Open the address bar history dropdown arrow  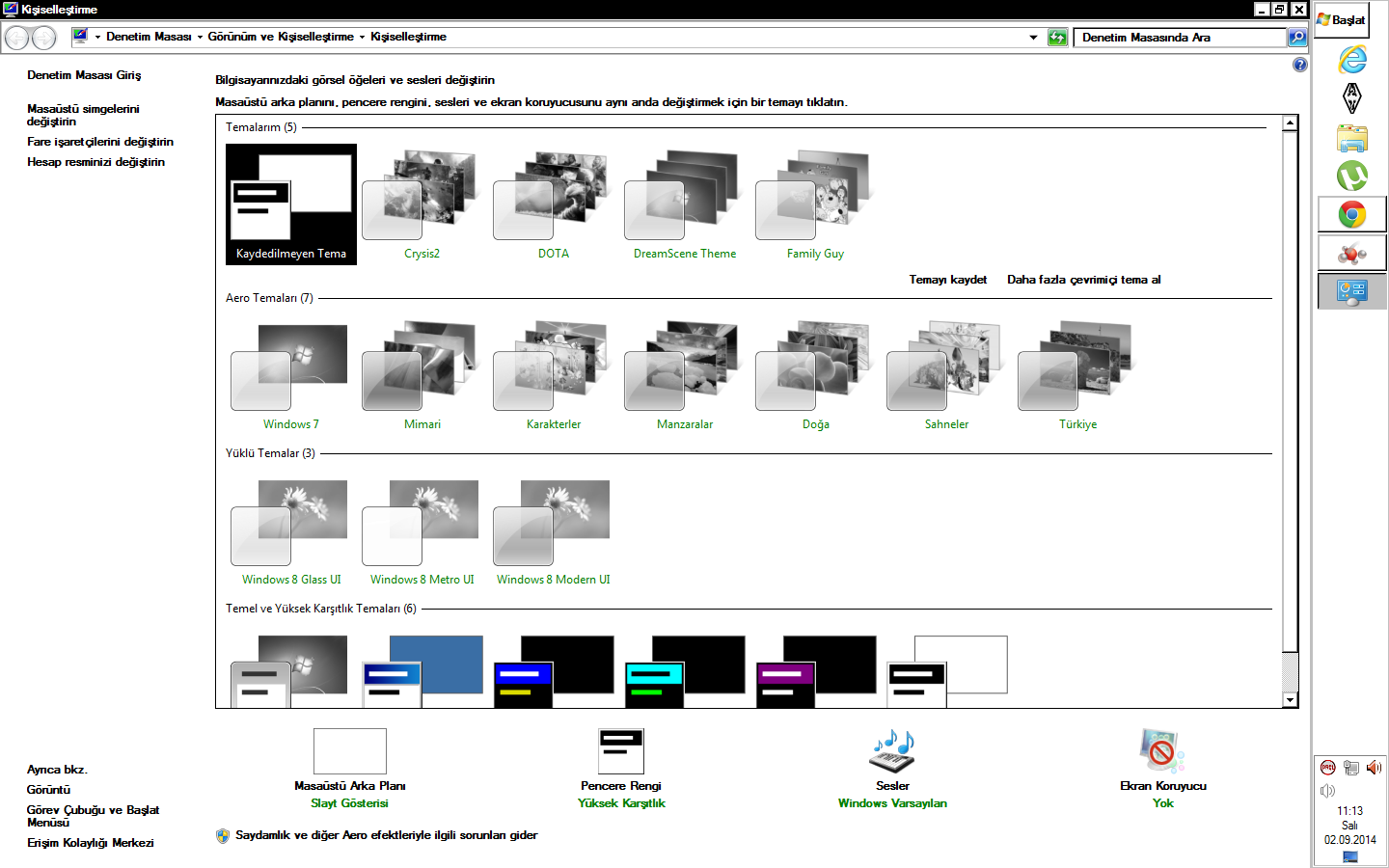coord(1033,38)
